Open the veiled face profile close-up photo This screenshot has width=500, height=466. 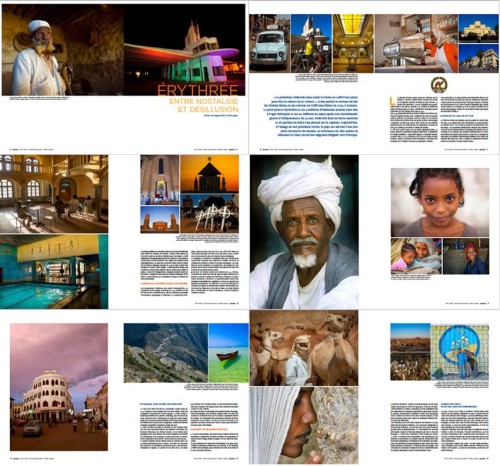[304, 425]
